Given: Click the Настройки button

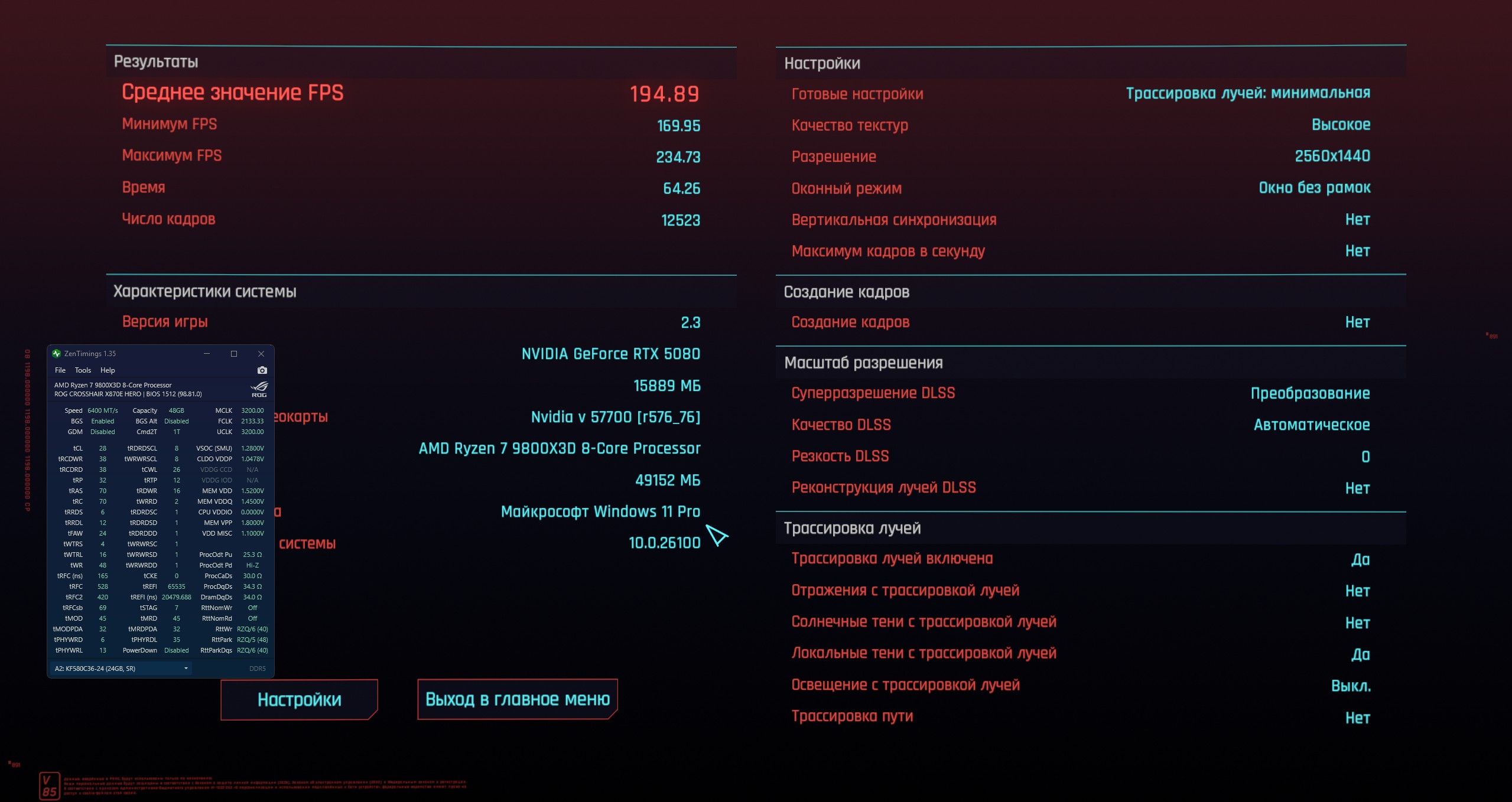Looking at the screenshot, I should click(x=299, y=700).
